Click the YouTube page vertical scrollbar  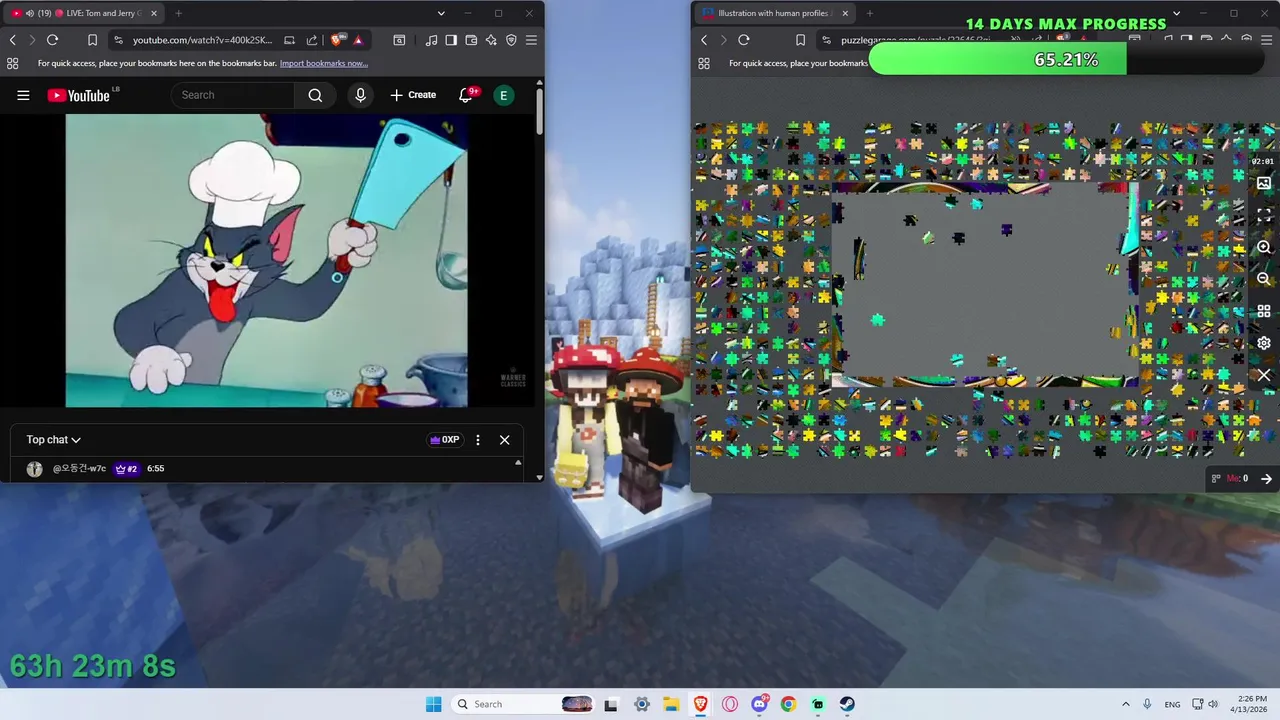(540, 110)
